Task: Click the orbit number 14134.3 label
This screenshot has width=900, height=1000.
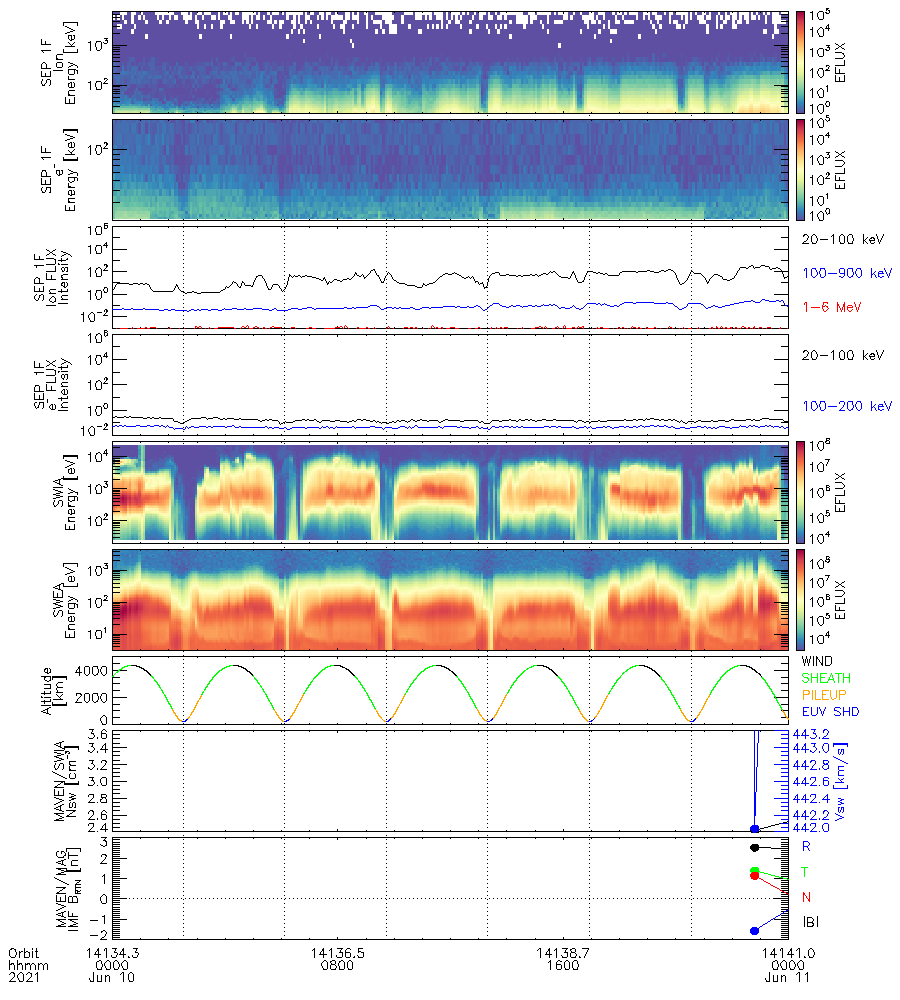Action: [112, 953]
